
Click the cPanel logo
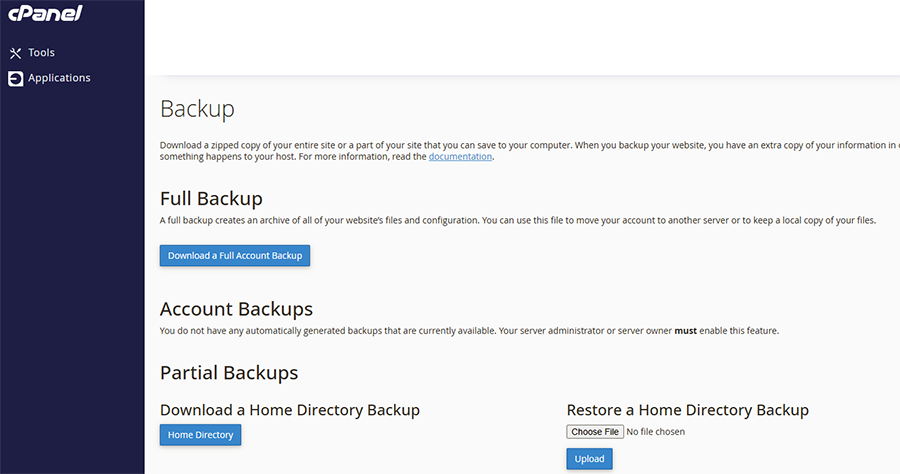point(45,13)
